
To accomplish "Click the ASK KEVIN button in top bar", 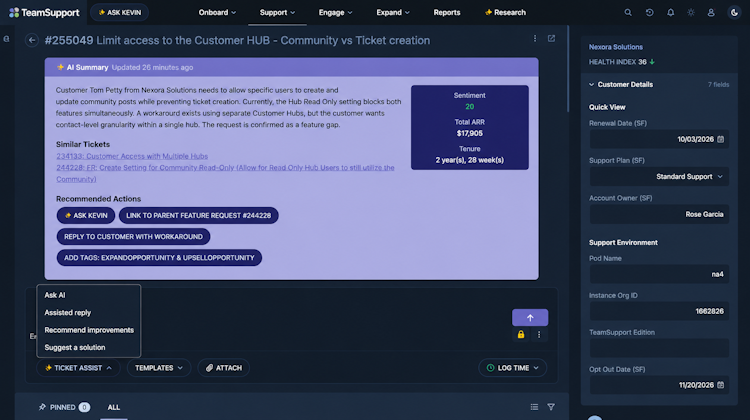I will pyautogui.click(x=120, y=12).
